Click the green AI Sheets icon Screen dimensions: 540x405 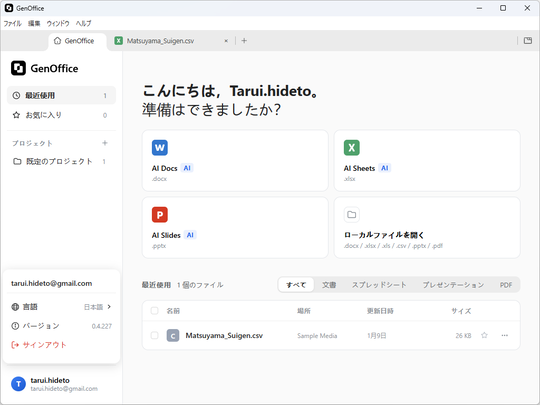point(352,148)
